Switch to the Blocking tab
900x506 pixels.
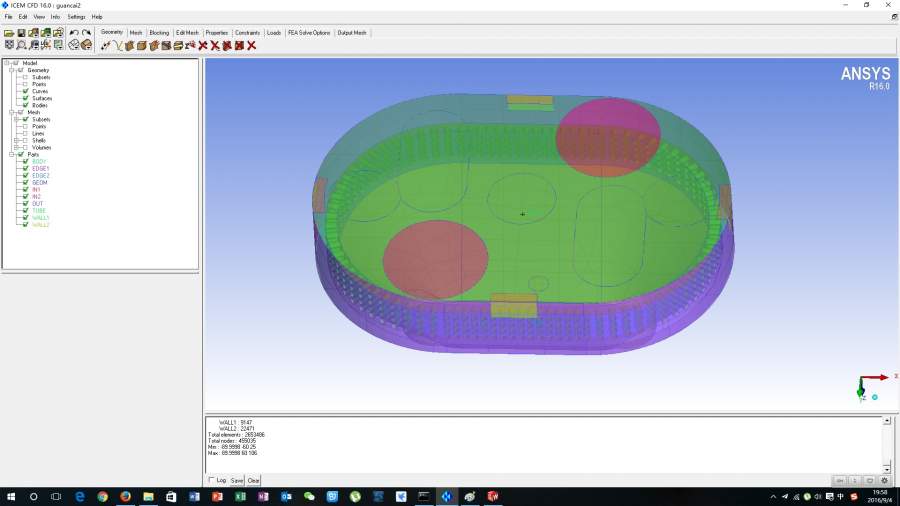pyautogui.click(x=159, y=33)
